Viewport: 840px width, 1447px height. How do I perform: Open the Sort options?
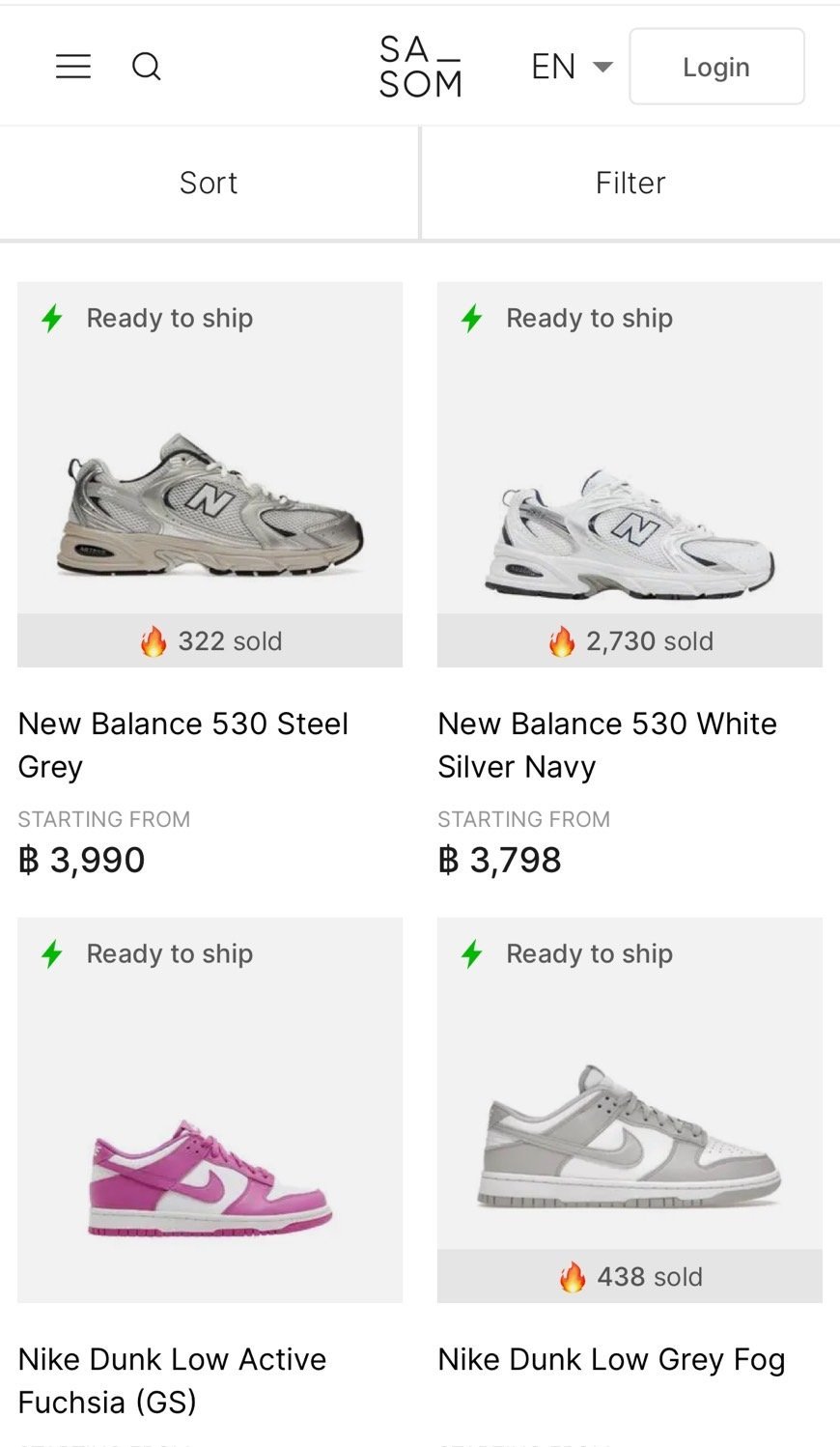point(209,183)
